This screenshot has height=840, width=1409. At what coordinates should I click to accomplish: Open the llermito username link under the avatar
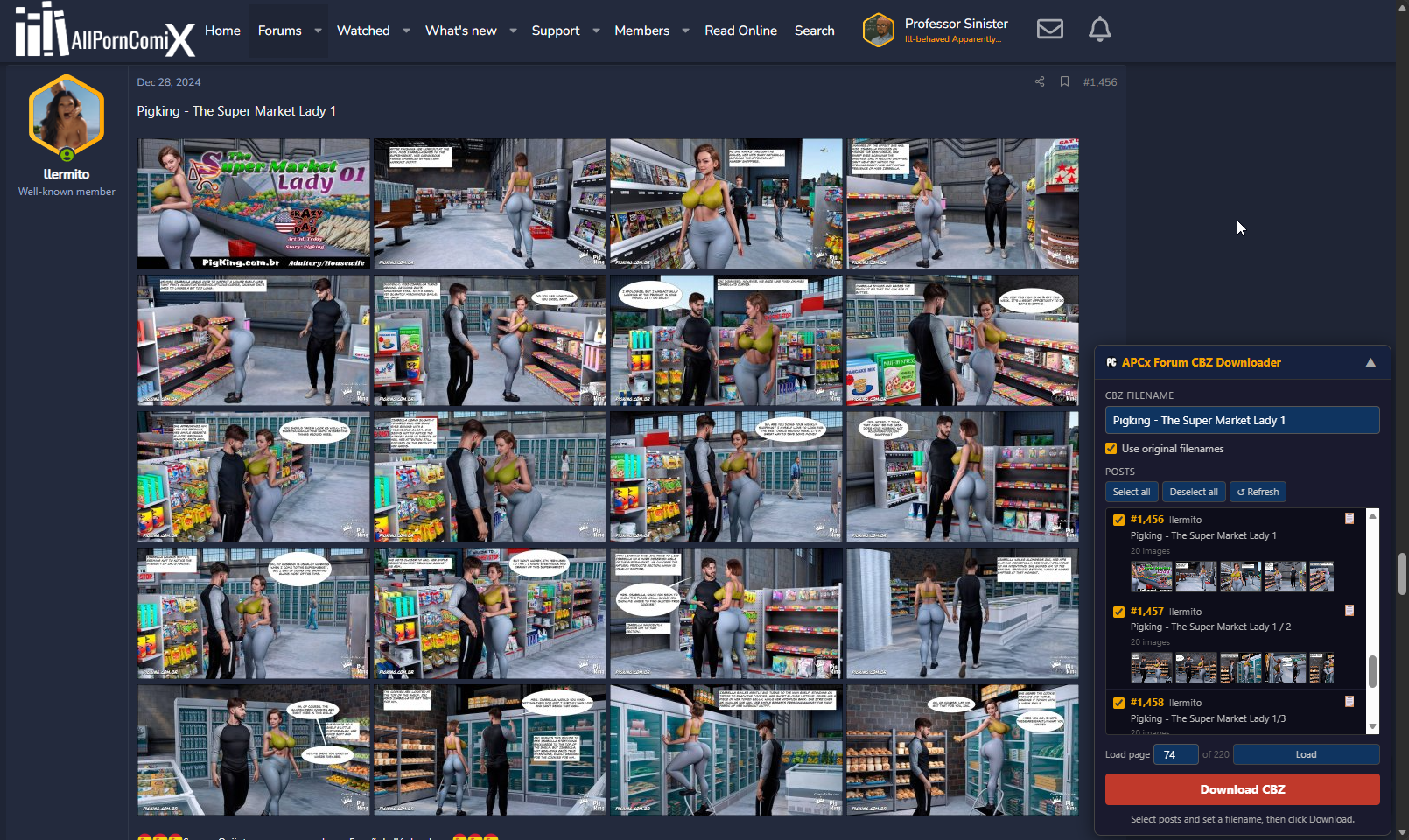pos(67,174)
